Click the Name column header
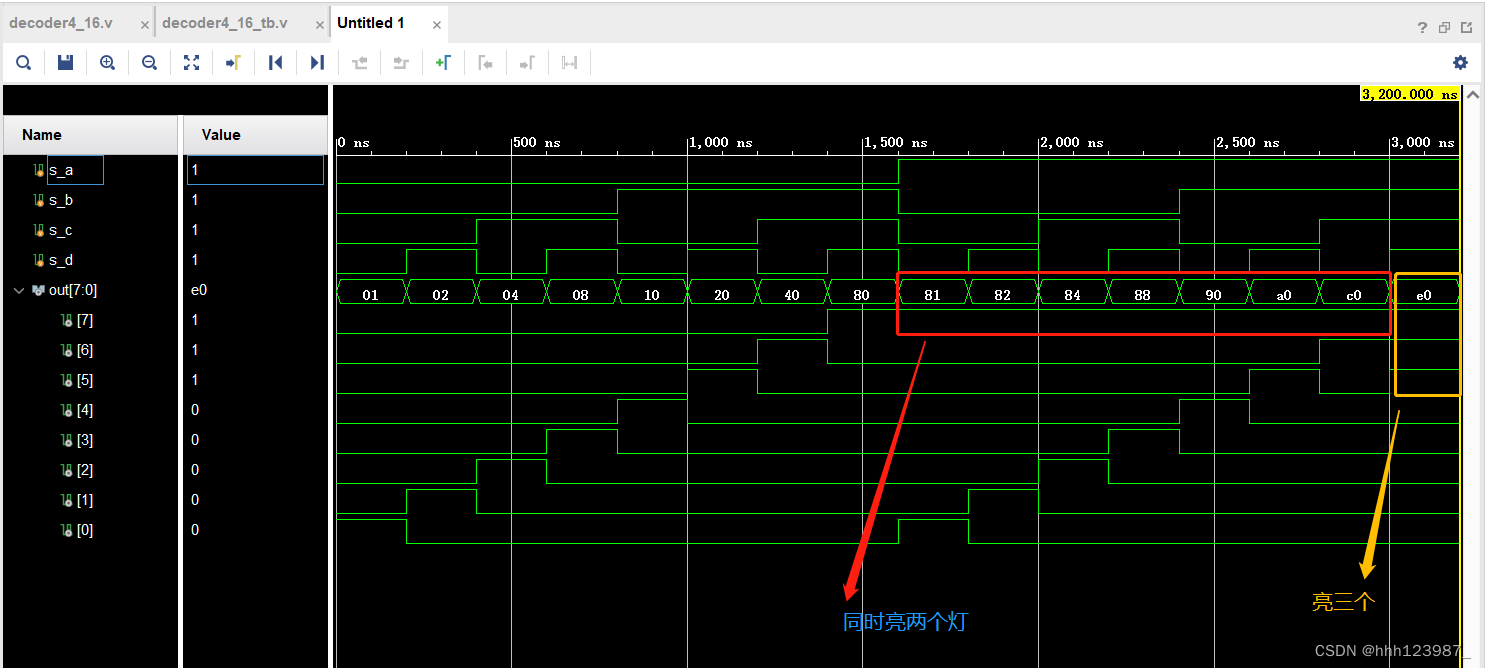Viewport: 1486px width, 668px height. [x=90, y=135]
